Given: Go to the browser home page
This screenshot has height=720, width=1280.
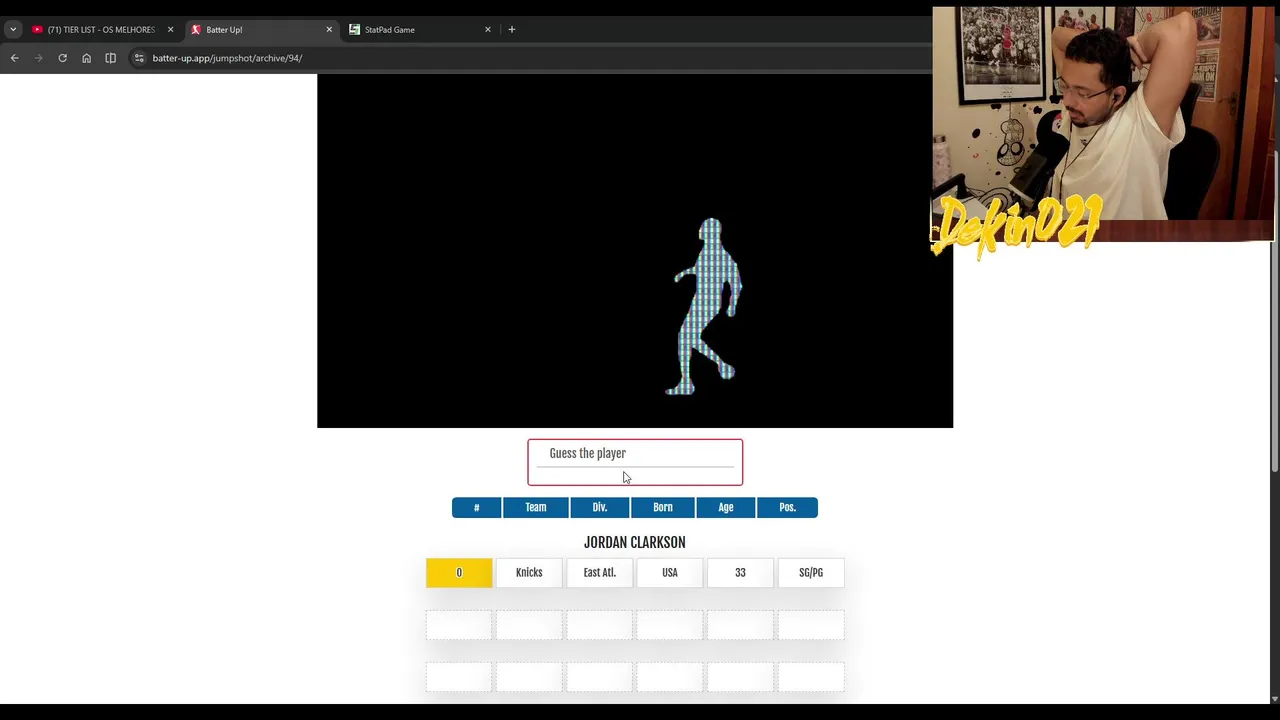Looking at the screenshot, I should point(86,58).
